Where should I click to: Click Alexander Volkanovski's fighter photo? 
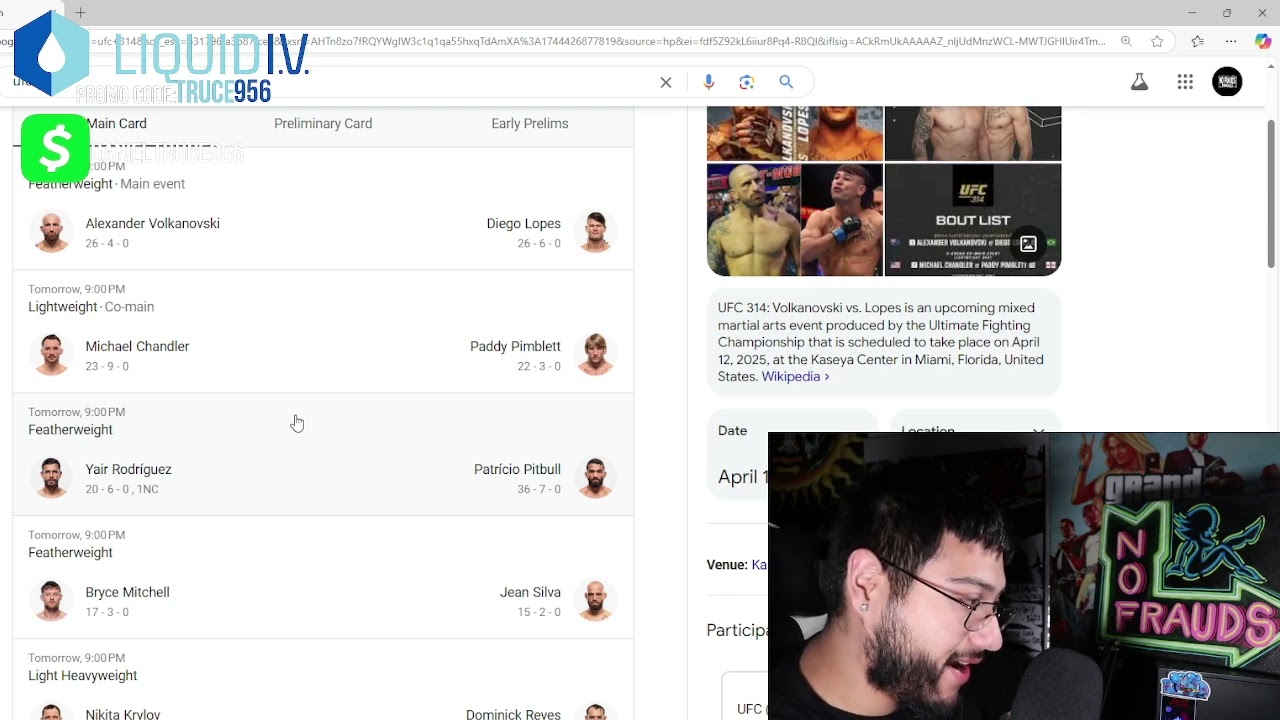click(51, 232)
